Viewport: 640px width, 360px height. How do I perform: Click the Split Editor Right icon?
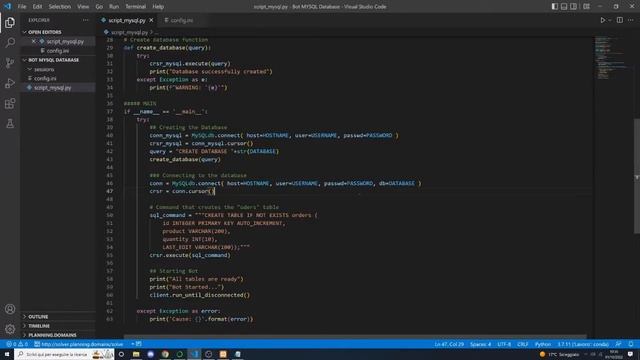(620, 20)
